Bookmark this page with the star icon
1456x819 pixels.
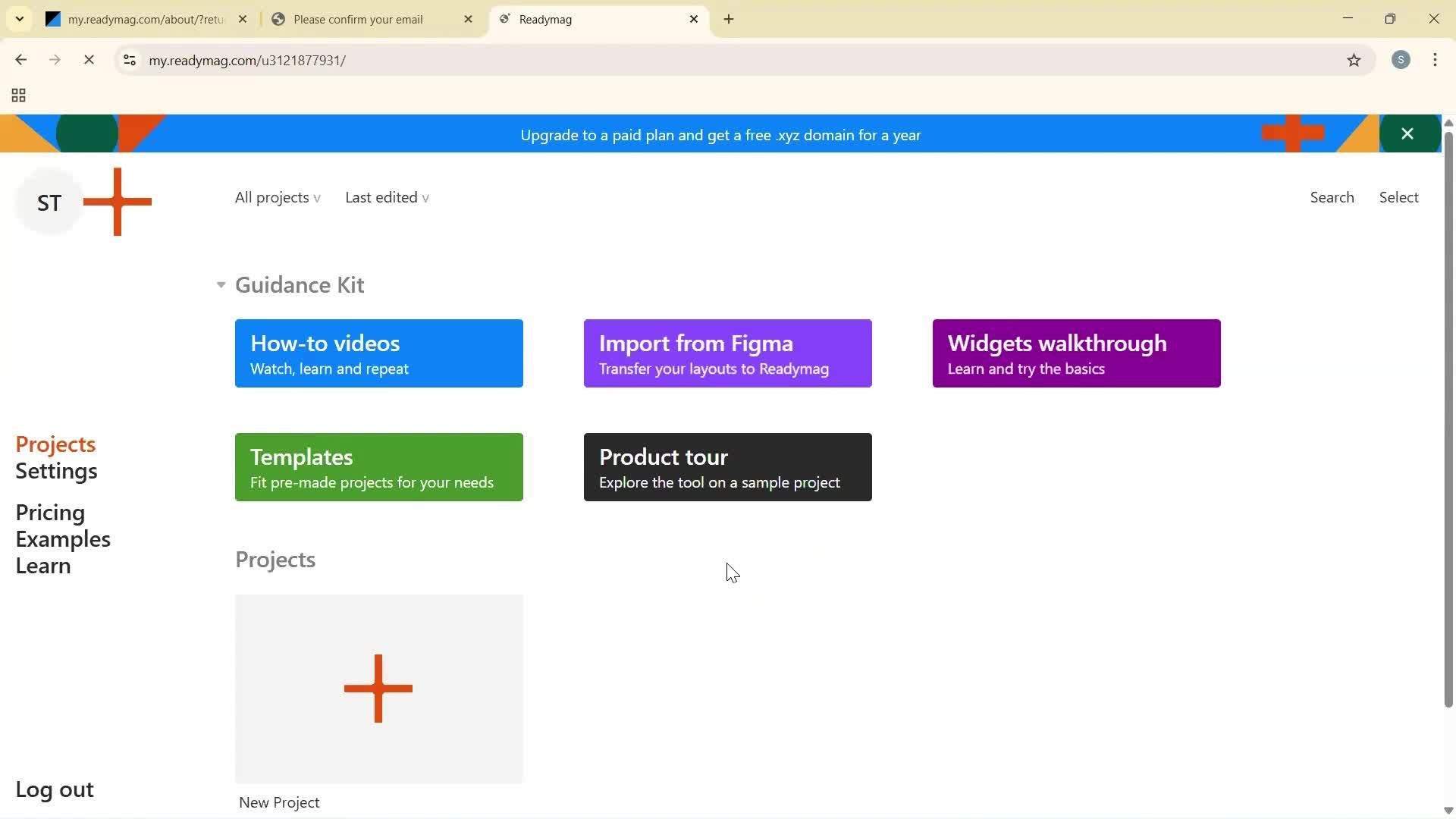coord(1355,60)
